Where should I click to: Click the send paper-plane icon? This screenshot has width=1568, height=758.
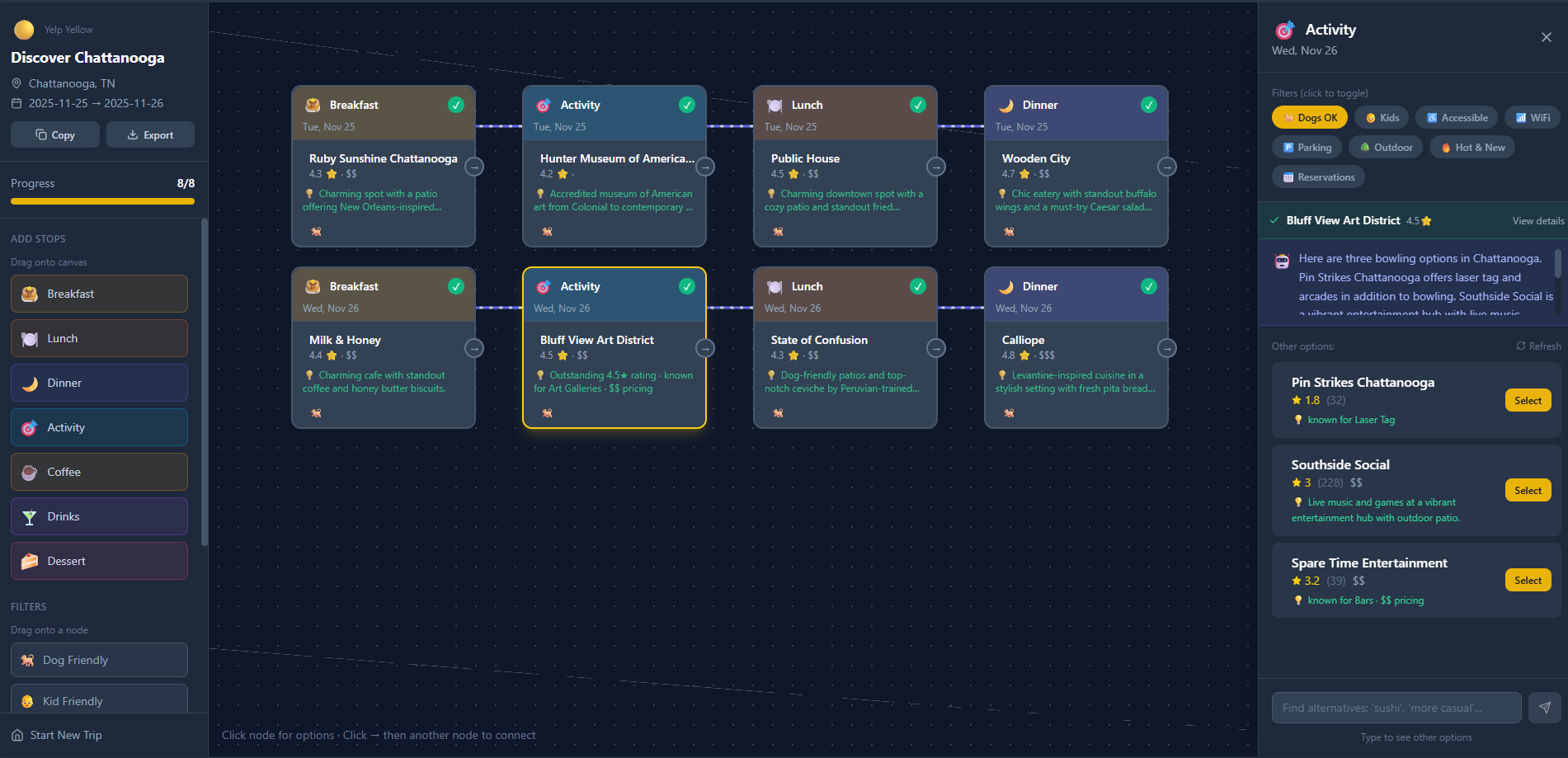(x=1545, y=708)
